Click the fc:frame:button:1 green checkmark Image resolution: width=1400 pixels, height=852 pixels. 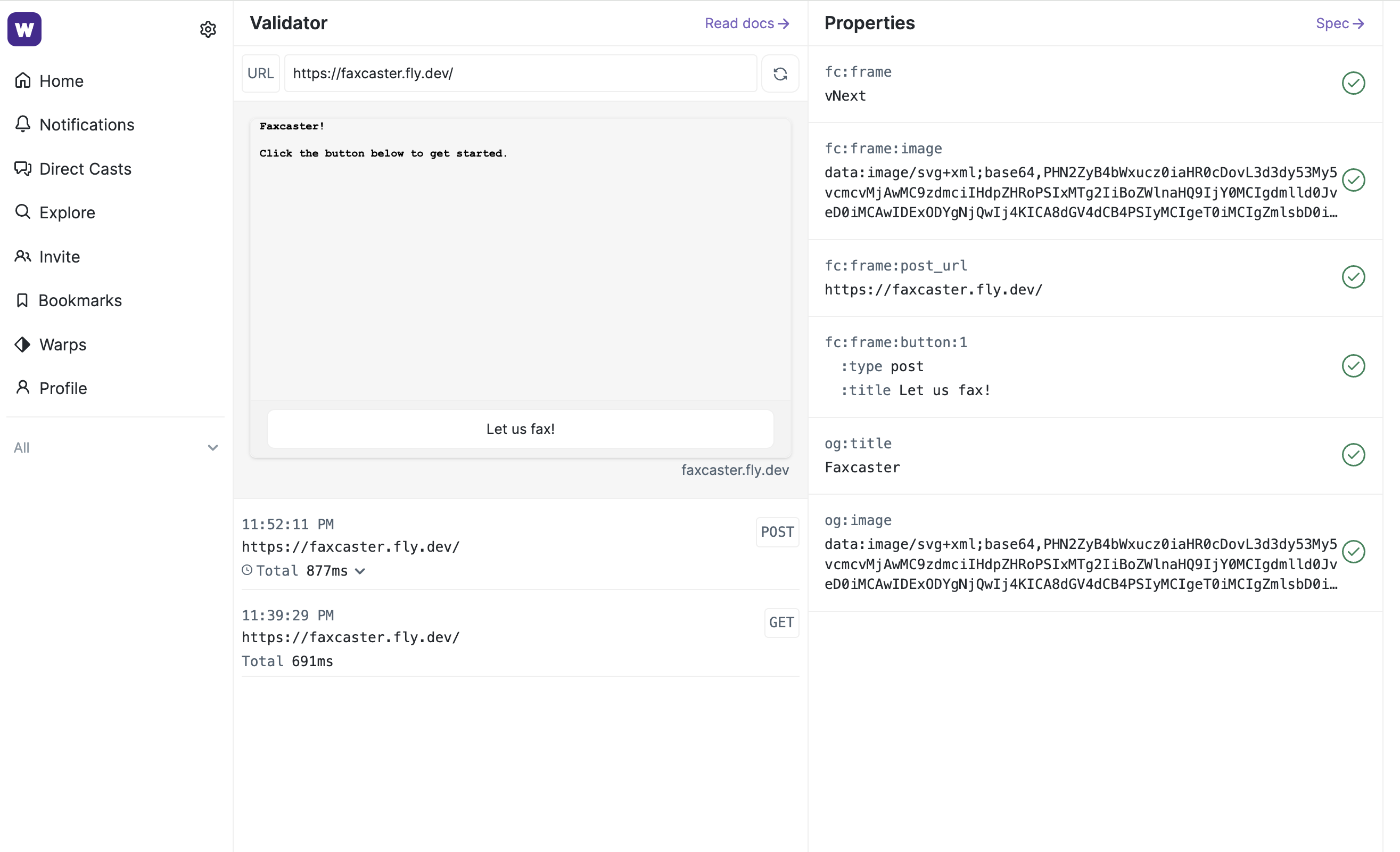pos(1353,366)
